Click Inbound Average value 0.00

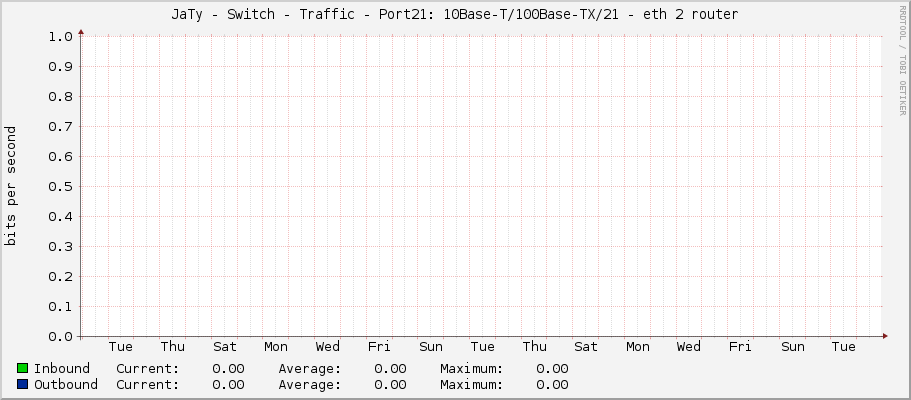tap(390, 369)
